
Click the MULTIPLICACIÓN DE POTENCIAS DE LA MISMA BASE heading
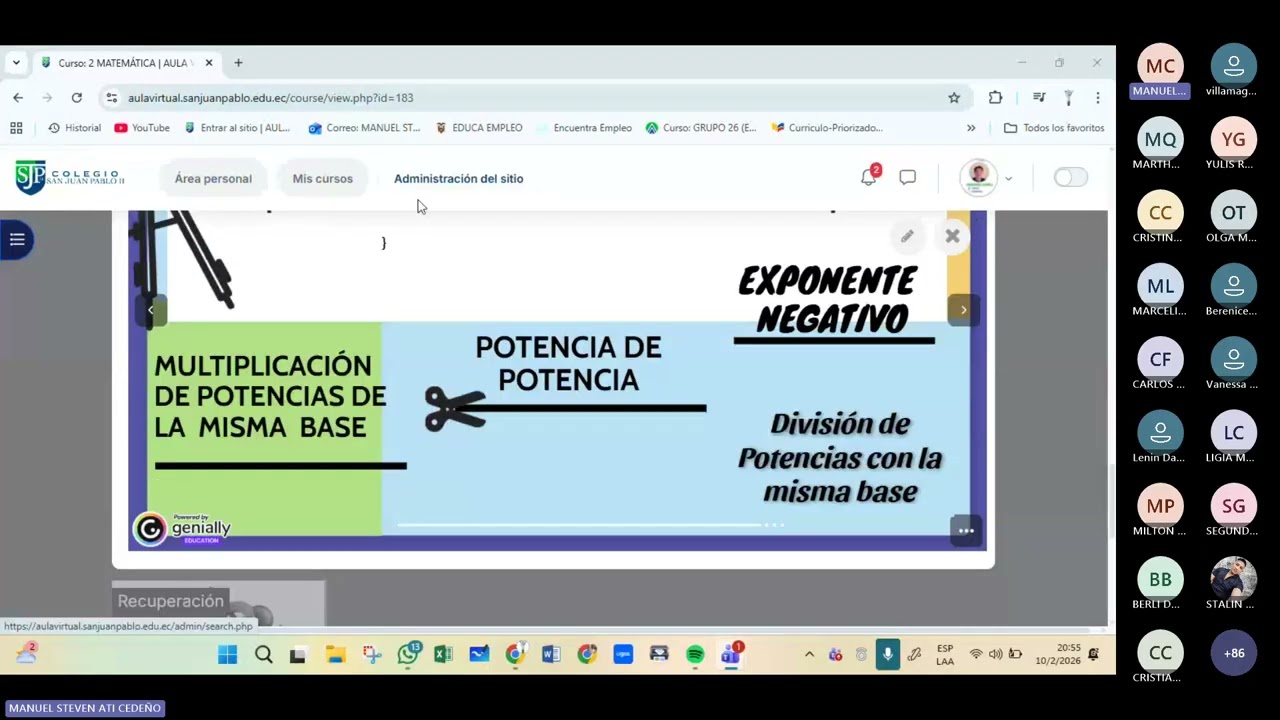pos(269,396)
